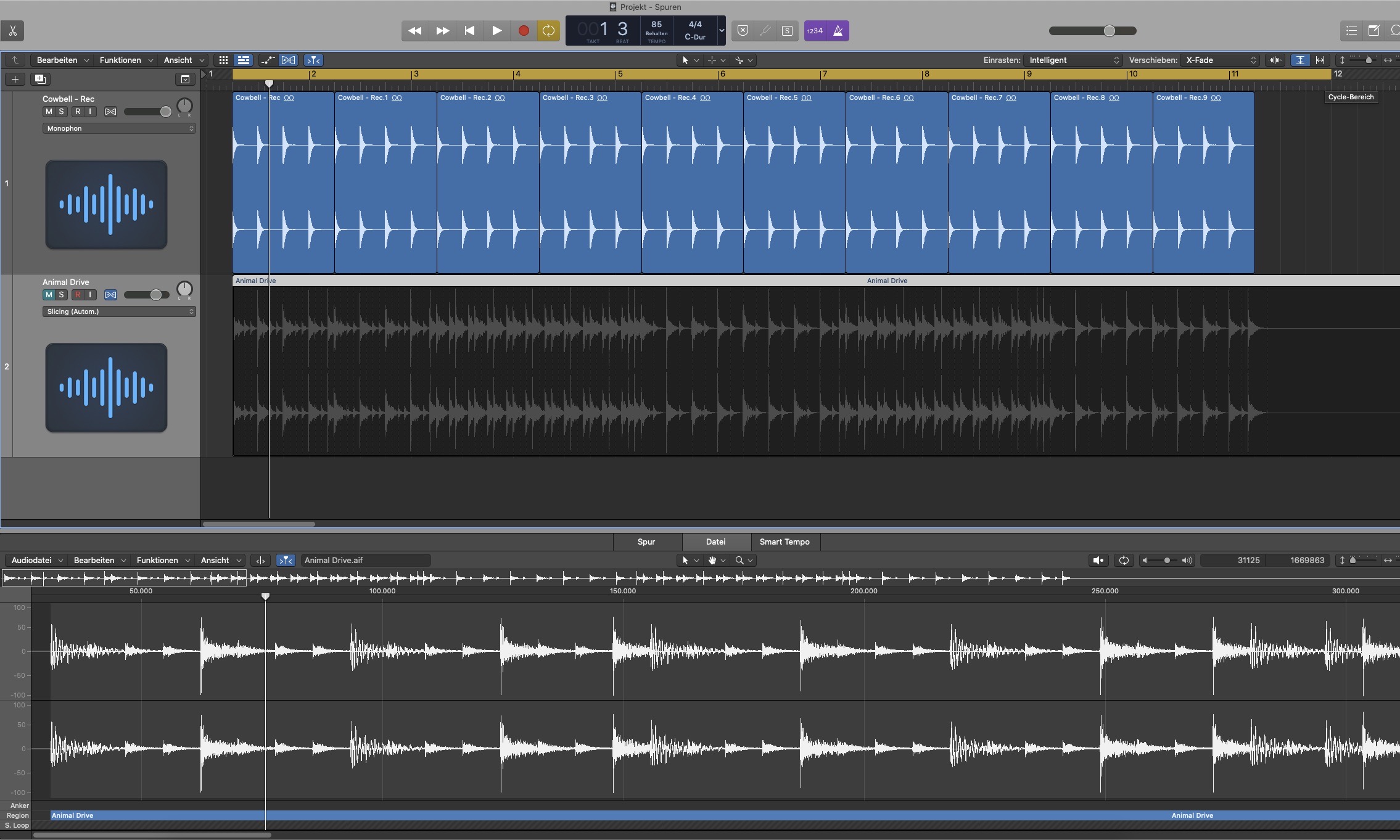Click the Cowbell - Rec pan knob
The image size is (1400, 840).
click(x=184, y=106)
